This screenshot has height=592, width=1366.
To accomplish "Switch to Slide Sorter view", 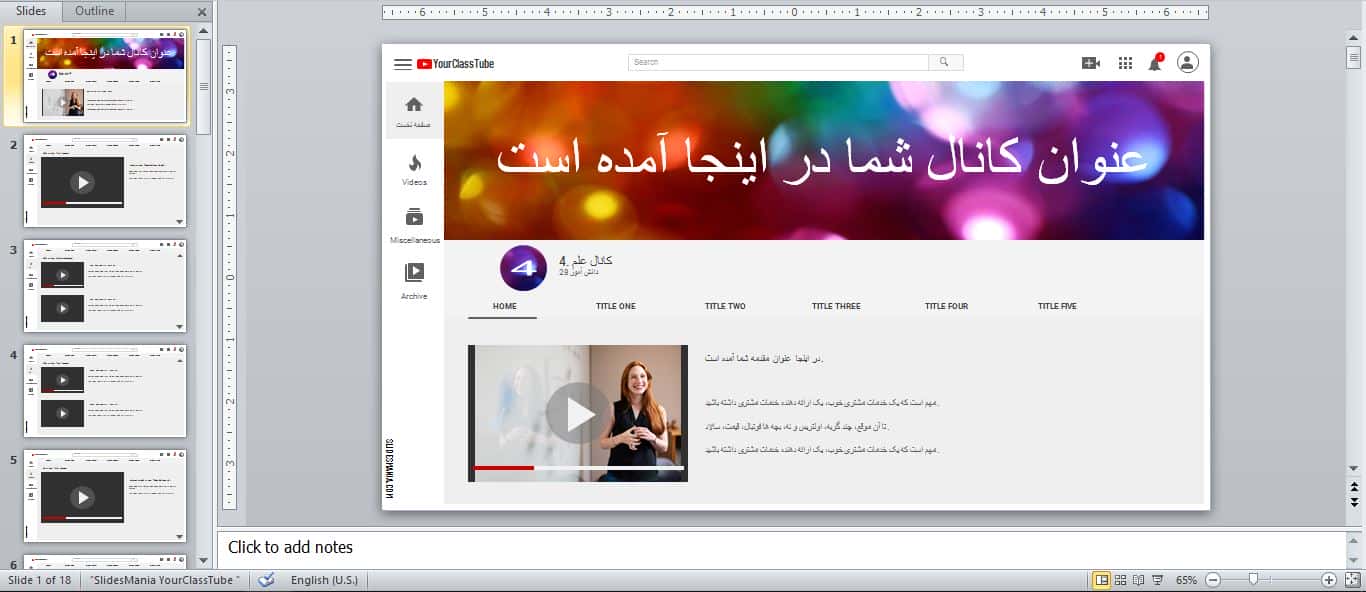I will click(x=1120, y=580).
